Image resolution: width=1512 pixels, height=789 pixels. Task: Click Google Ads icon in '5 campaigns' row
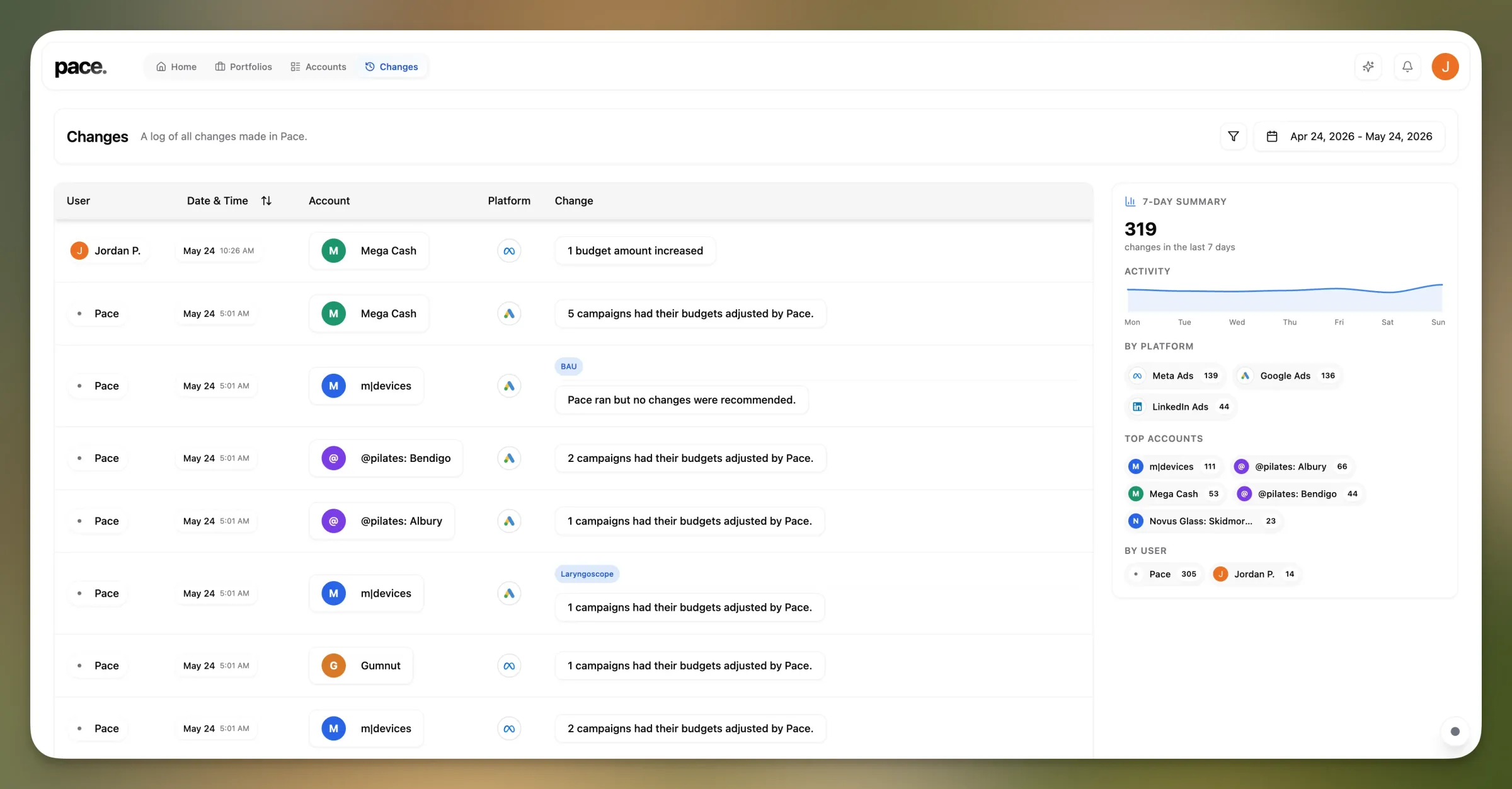pos(509,314)
